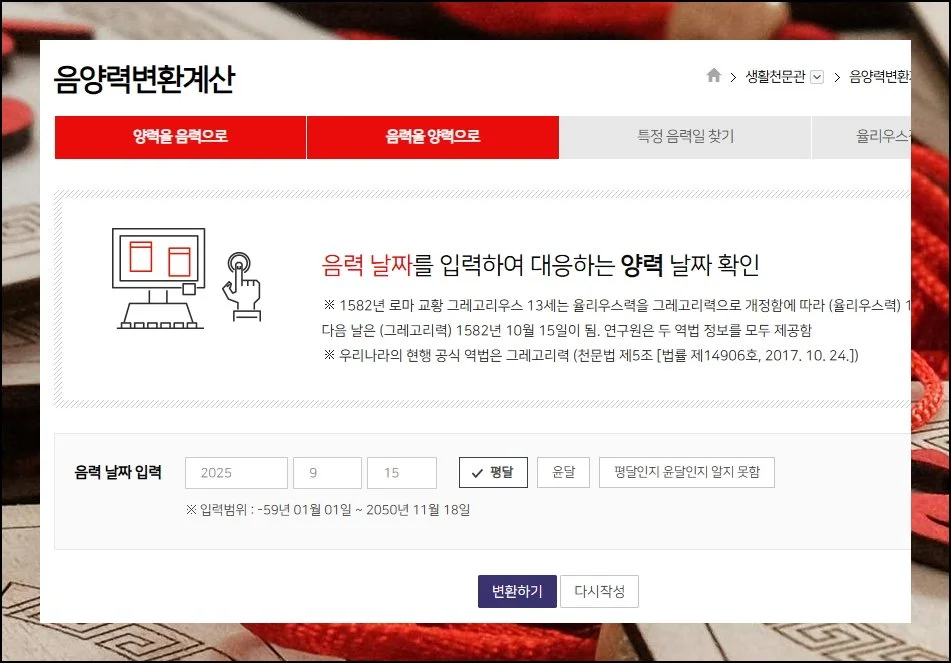951x663 pixels.
Task: Select the 평달 option
Action: tap(493, 473)
